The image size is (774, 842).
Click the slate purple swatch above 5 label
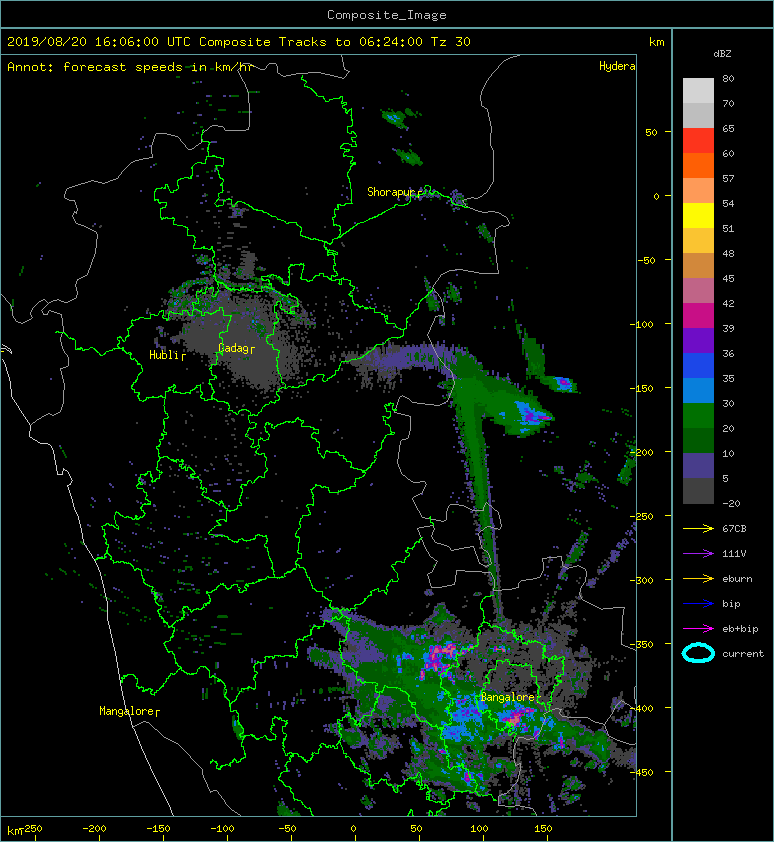coord(698,465)
